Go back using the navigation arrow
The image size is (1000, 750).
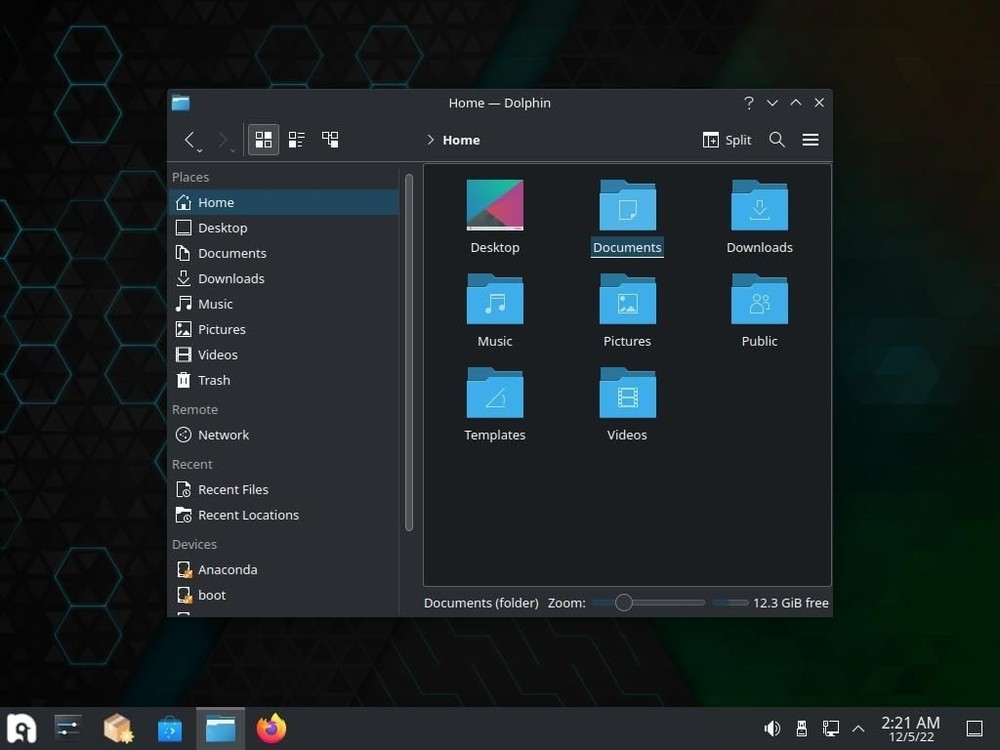[x=191, y=139]
